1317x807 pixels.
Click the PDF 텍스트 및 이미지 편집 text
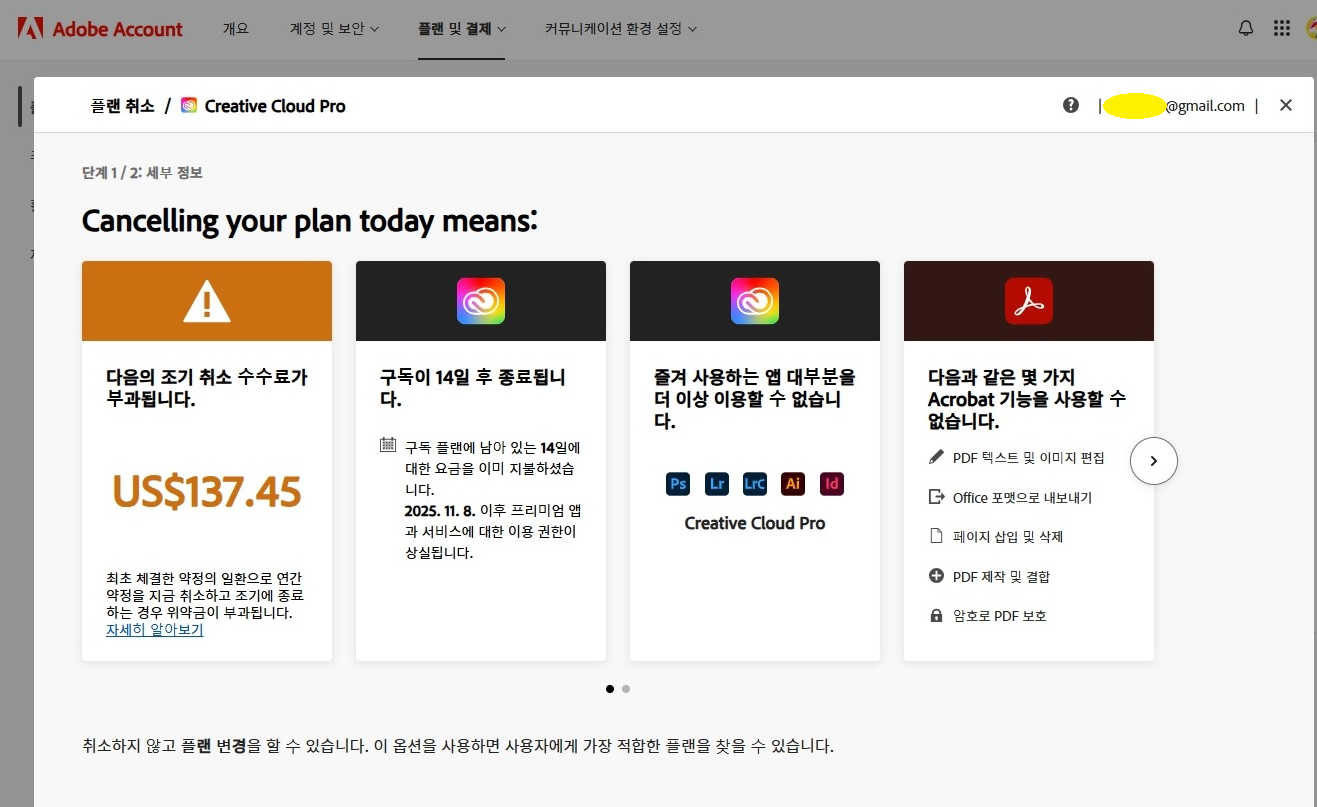tap(1029, 457)
